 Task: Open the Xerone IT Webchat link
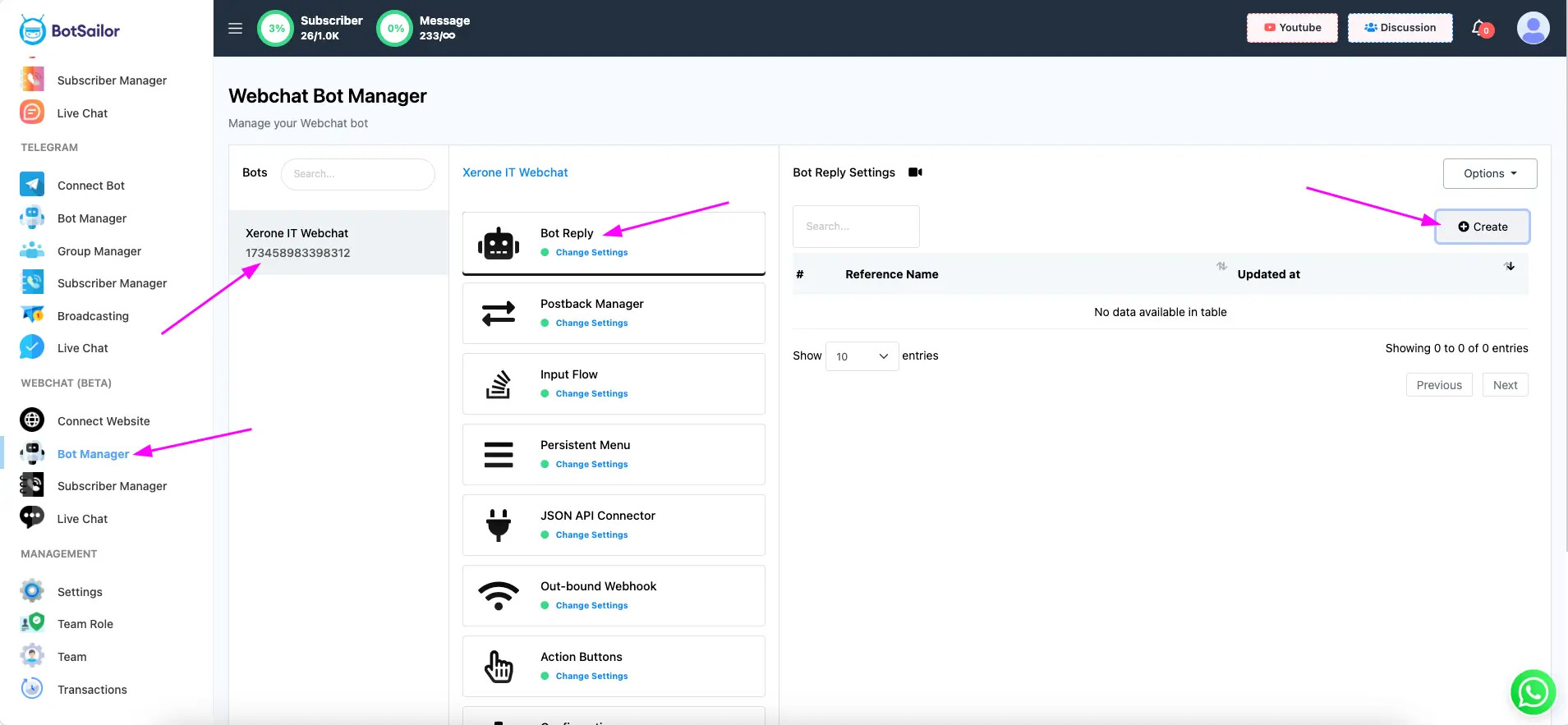[x=515, y=172]
